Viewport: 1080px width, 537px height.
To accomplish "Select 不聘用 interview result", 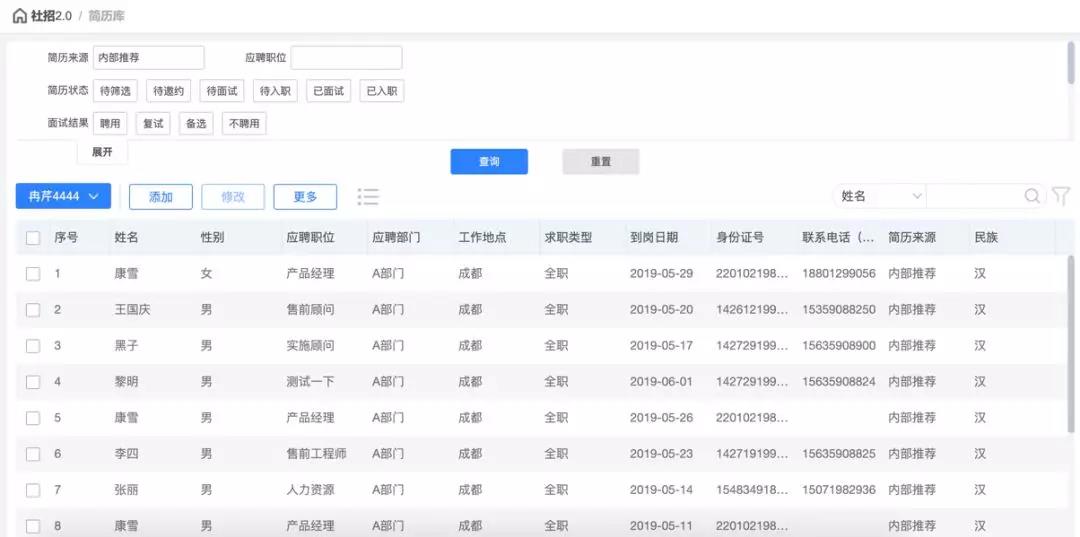I will point(244,124).
